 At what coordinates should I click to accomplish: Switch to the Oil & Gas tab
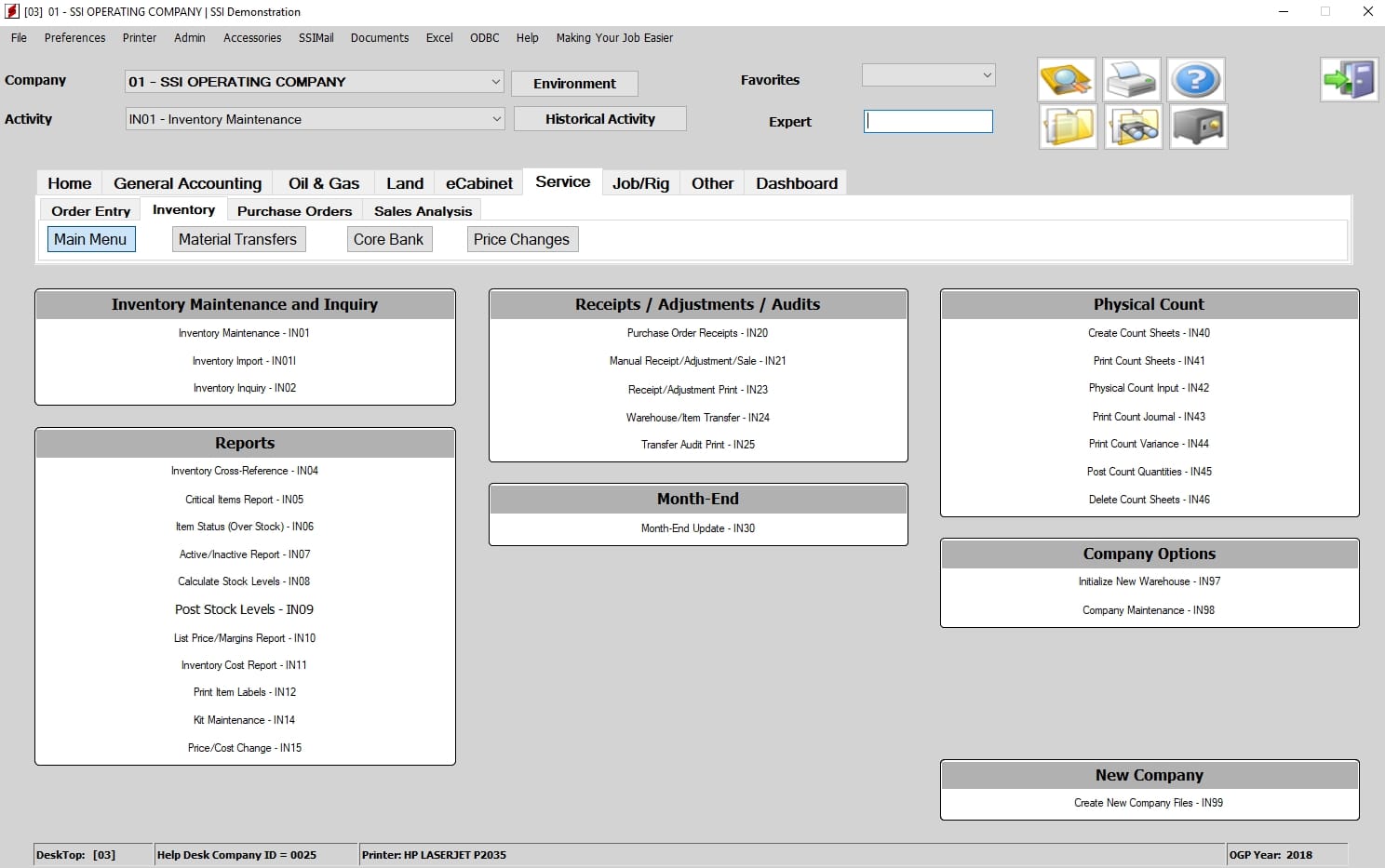[324, 183]
